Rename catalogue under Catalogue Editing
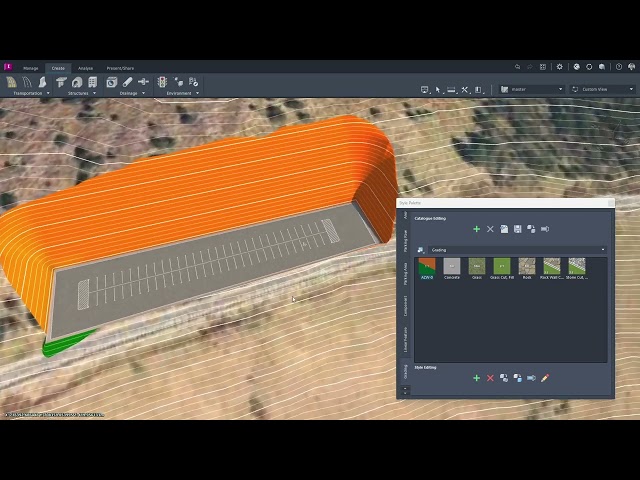Screen dimensions: 640x480 pos(545,229)
